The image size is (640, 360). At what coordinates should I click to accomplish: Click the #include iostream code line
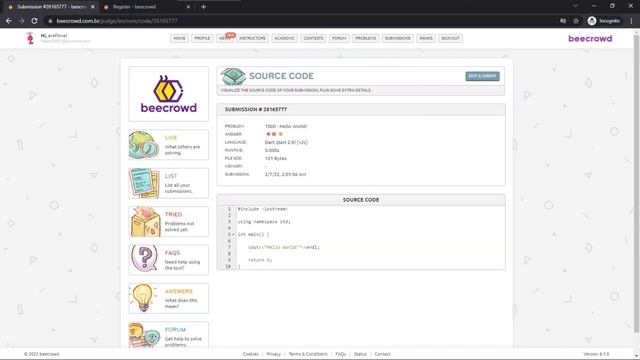click(x=263, y=209)
